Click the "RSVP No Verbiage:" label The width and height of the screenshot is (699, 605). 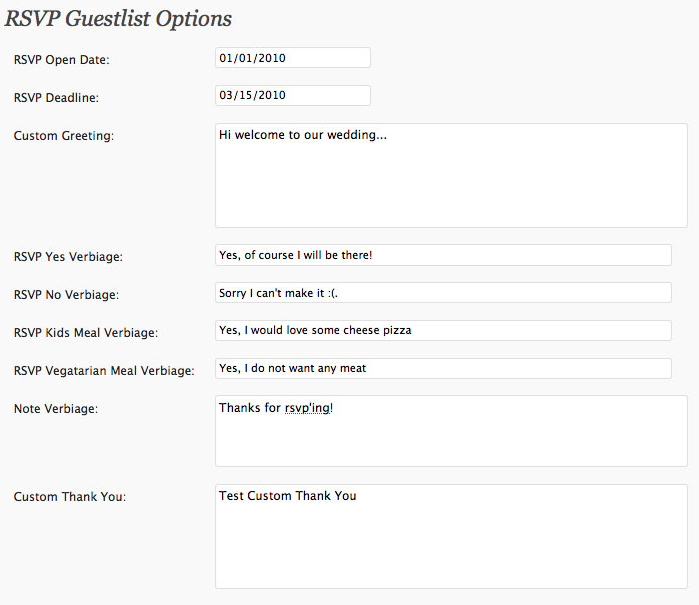[66, 295]
